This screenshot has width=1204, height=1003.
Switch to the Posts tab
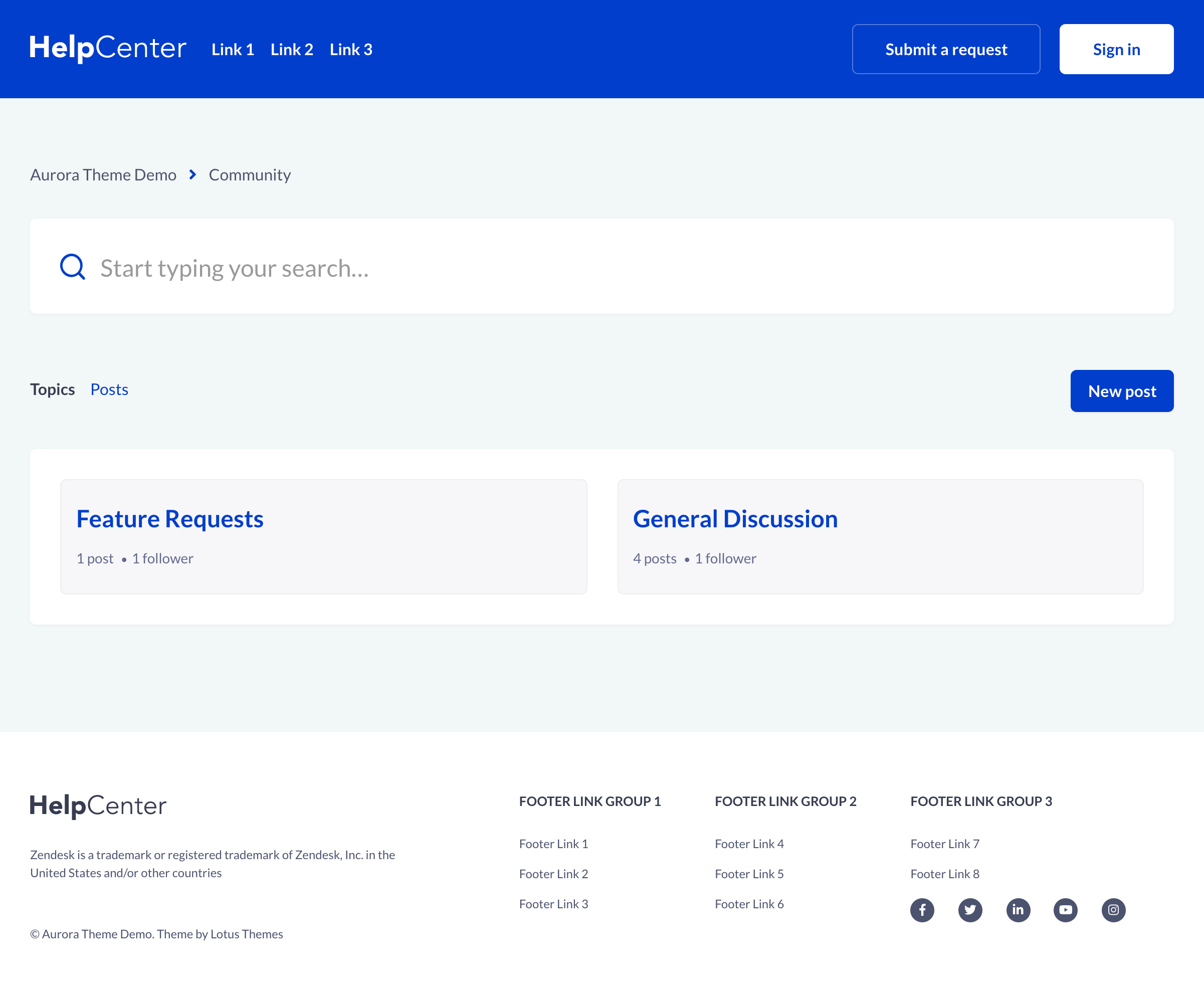click(x=109, y=389)
